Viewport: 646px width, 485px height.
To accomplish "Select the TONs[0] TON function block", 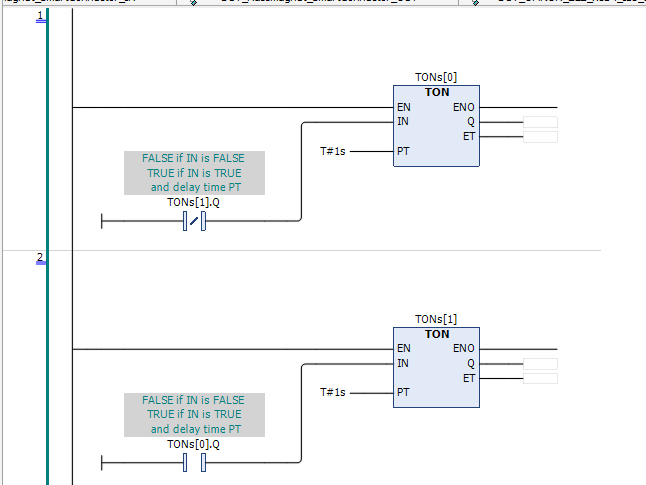I will [x=436, y=126].
